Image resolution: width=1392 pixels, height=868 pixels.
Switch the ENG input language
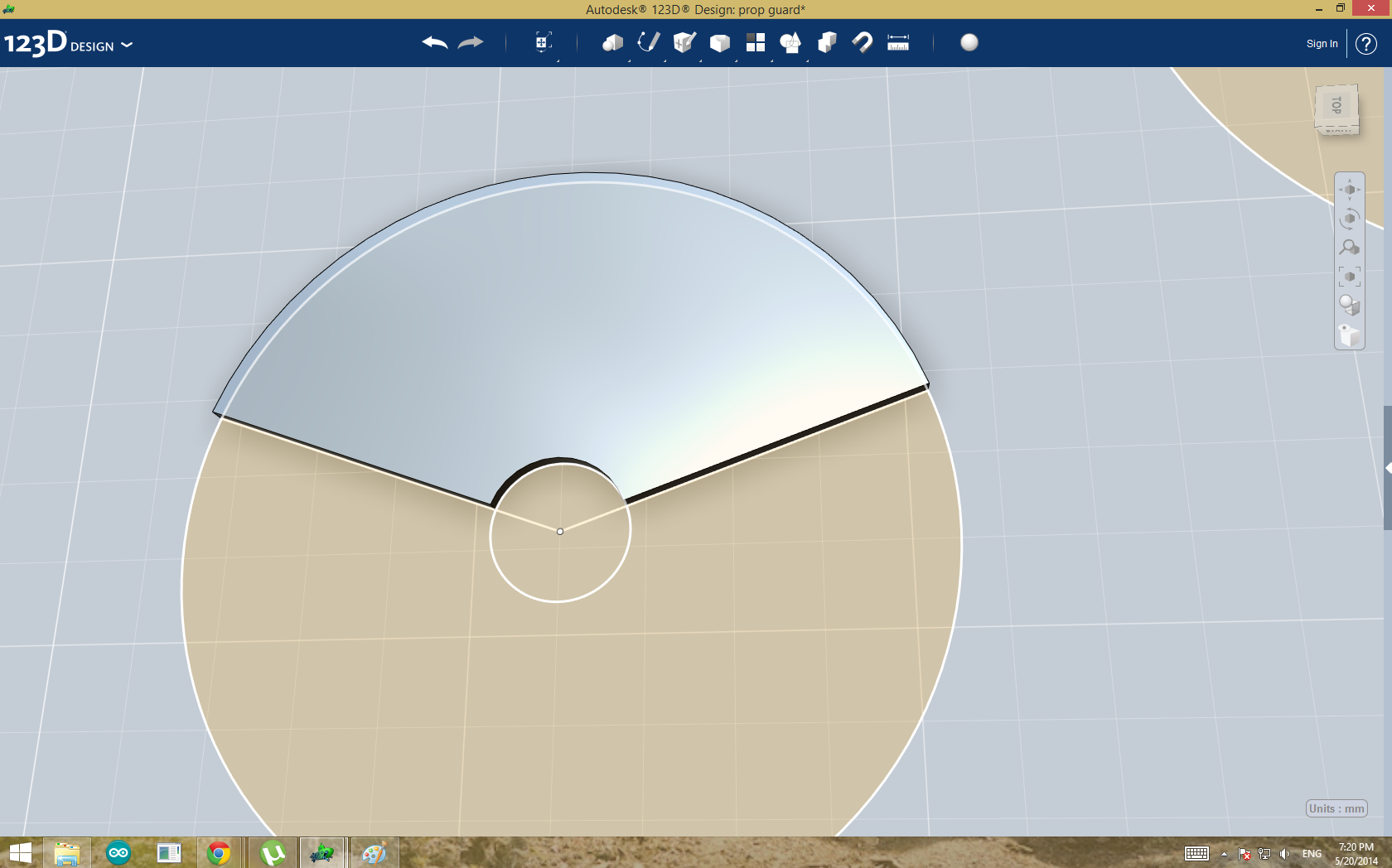coord(1312,854)
